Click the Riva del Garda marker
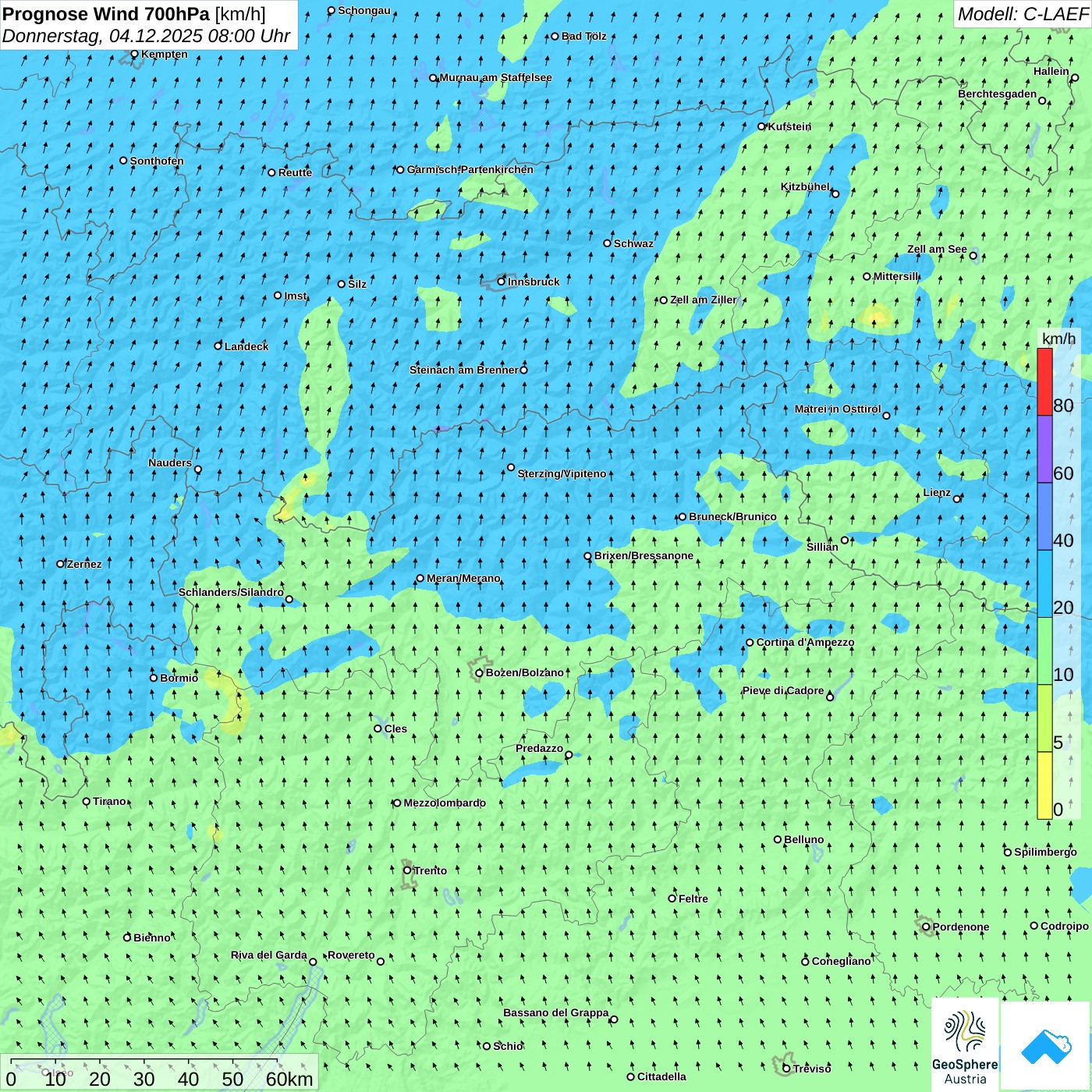 click(313, 962)
